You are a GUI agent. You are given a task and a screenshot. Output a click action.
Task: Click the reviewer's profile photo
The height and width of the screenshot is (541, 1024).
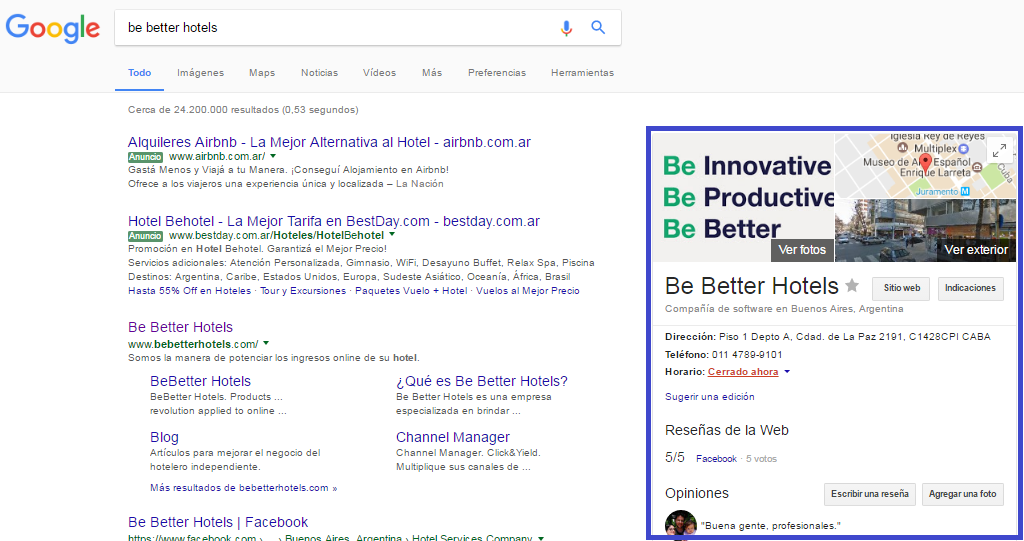click(680, 524)
